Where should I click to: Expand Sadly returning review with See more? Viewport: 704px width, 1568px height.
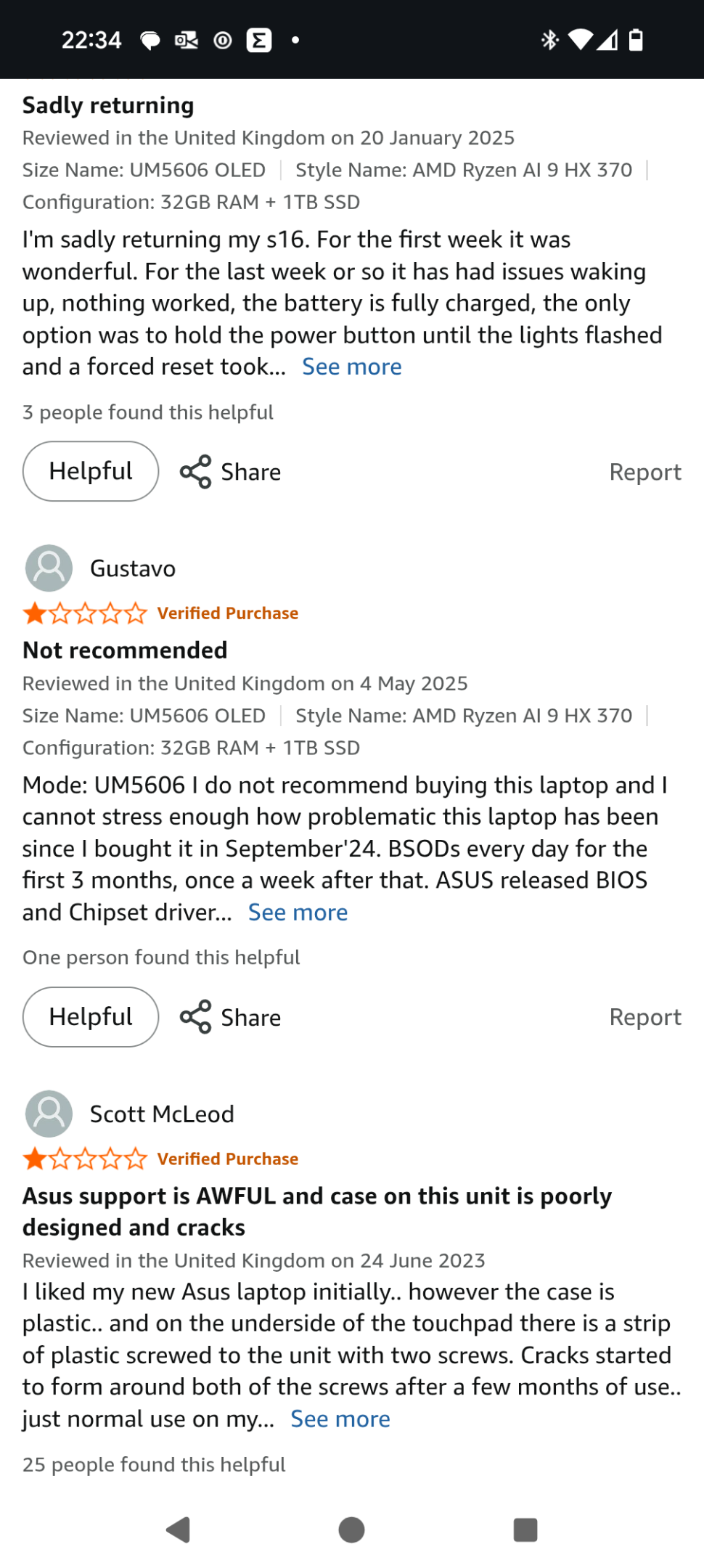pyautogui.click(x=352, y=367)
